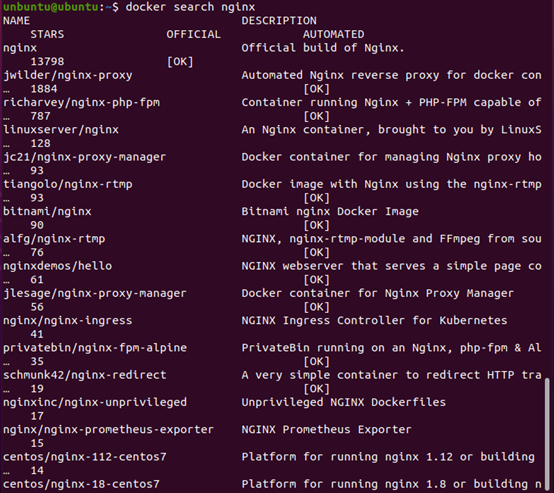Click the star count 76
The image size is (554, 493).
pyautogui.click(x=37, y=252)
